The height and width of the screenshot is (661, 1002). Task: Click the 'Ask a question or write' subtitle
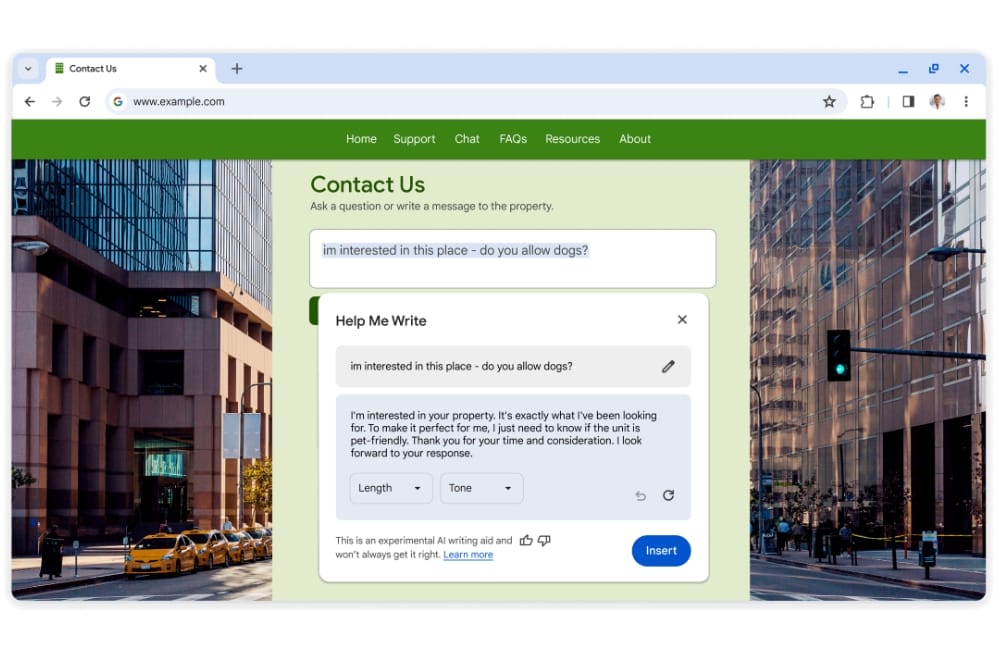431,206
